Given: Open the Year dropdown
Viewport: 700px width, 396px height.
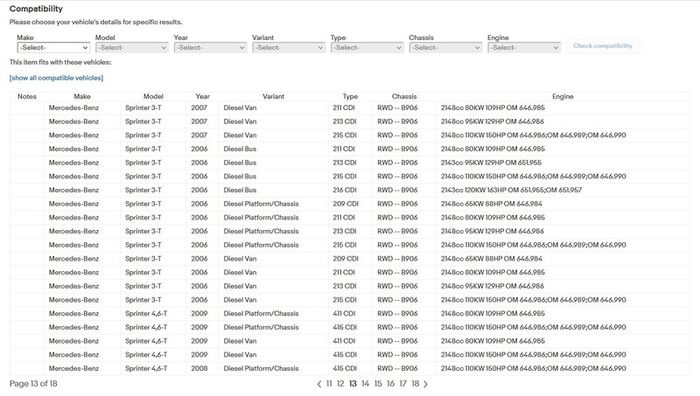Looking at the screenshot, I should click(210, 47).
